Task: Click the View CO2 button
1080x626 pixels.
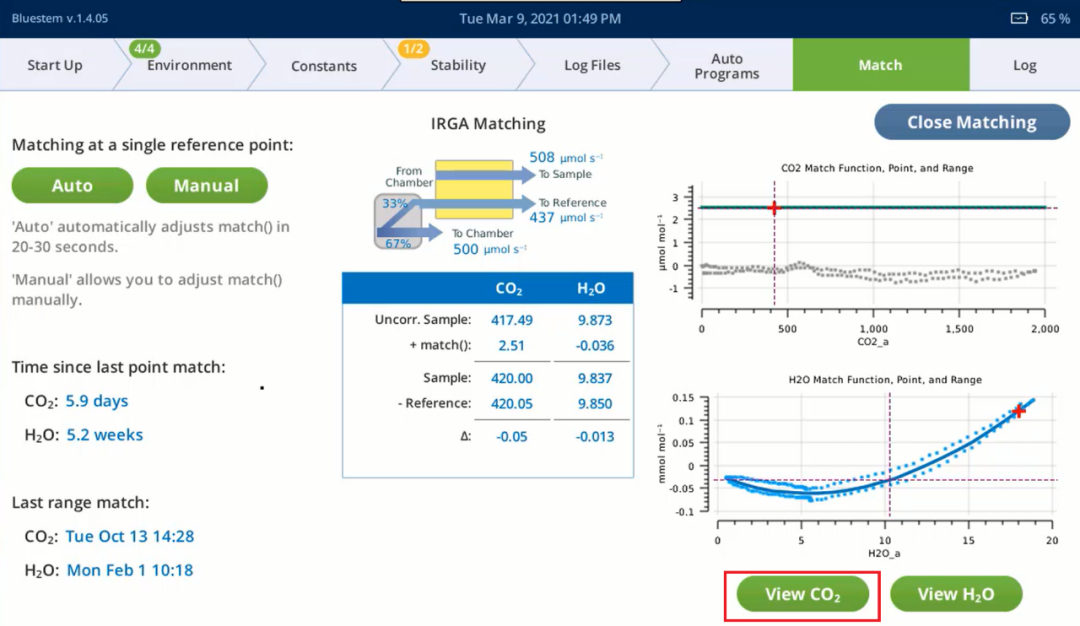Action: (x=802, y=595)
